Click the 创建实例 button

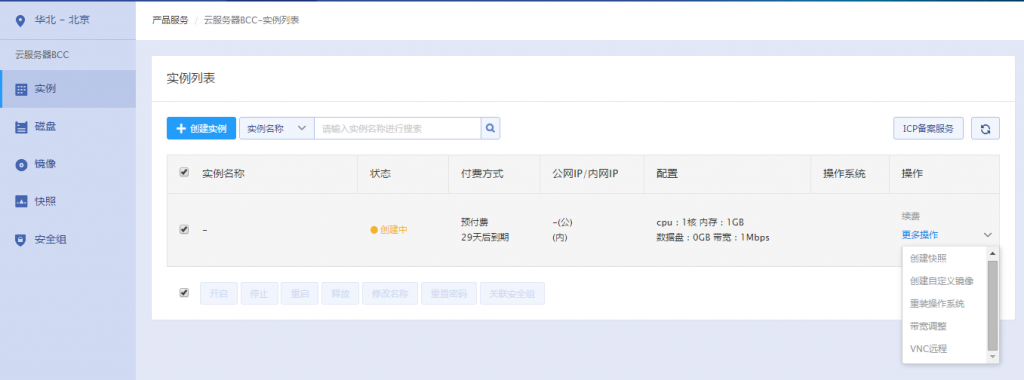(201, 129)
